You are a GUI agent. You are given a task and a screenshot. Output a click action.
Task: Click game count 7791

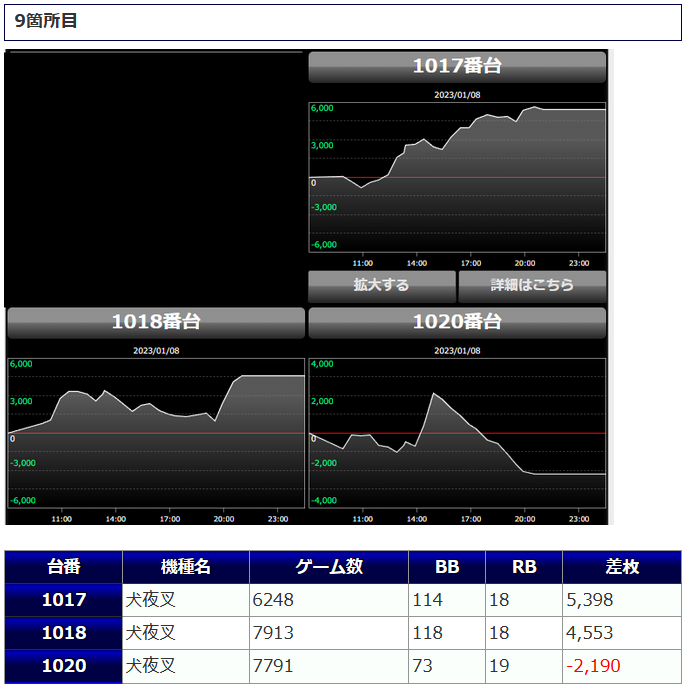273,666
